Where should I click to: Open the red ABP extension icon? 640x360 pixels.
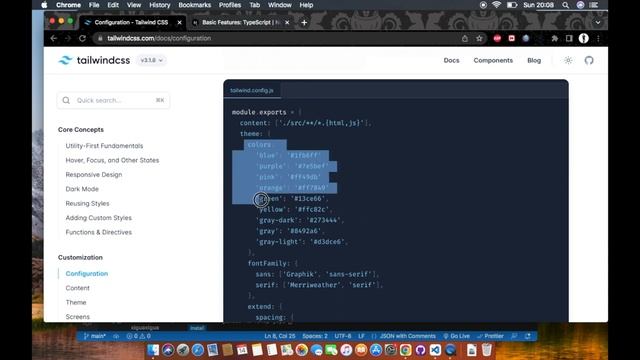click(497, 38)
